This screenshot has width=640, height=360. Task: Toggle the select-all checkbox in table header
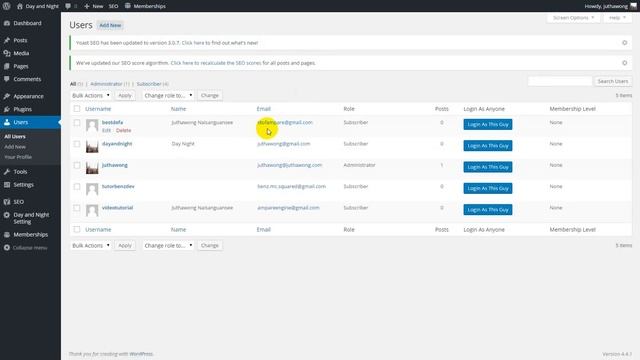click(x=77, y=109)
